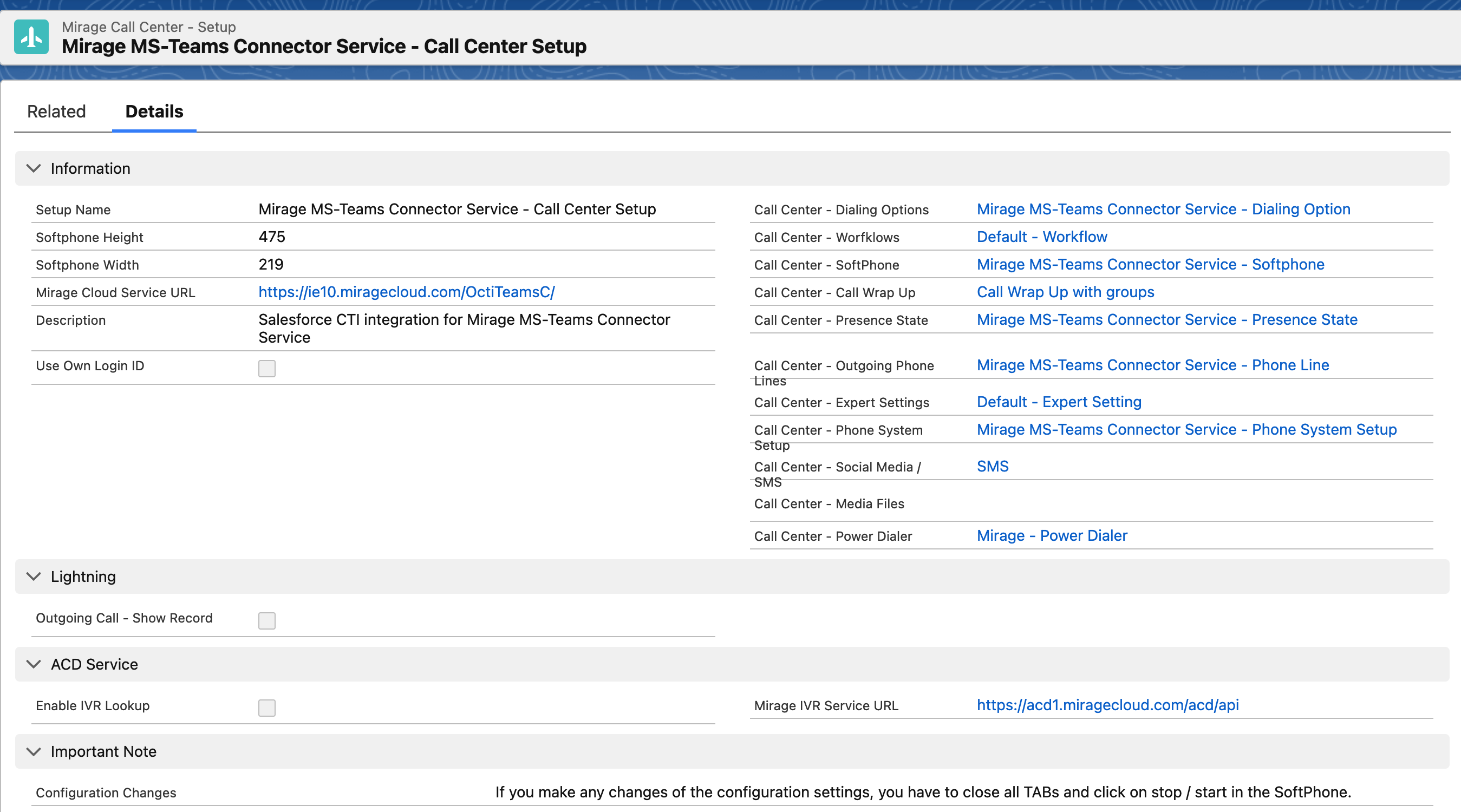Screen dimensions: 1461x812
Task: Toggle the Use Own Login ID checkbox
Action: pyautogui.click(x=266, y=369)
